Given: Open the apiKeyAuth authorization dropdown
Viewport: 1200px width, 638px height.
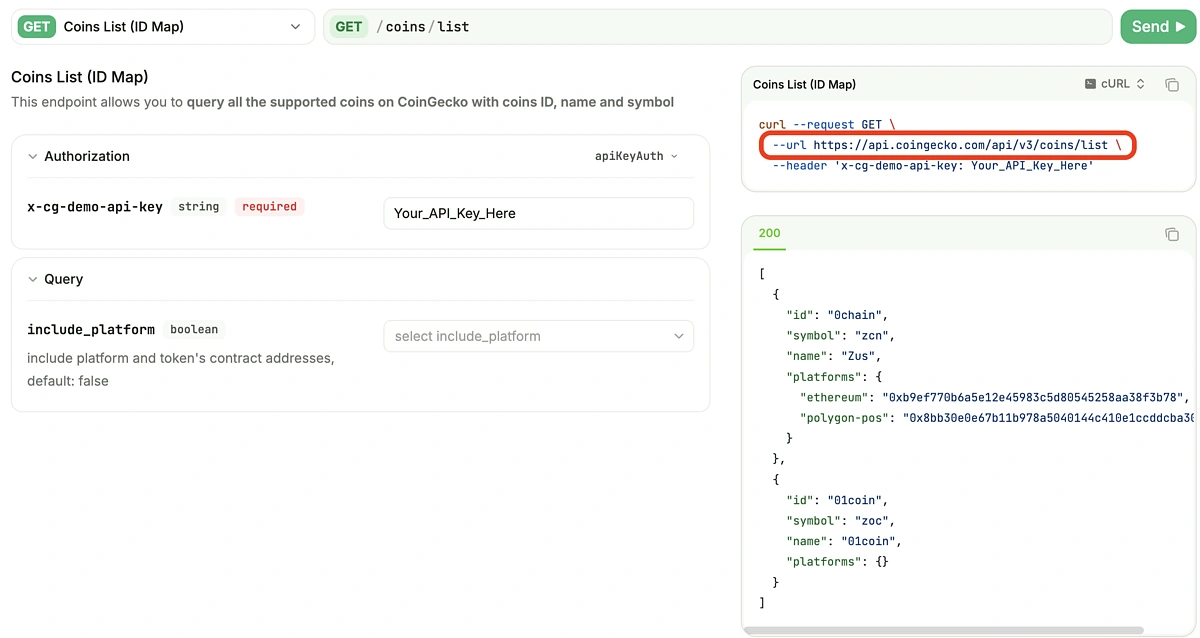Looking at the screenshot, I should pos(637,156).
